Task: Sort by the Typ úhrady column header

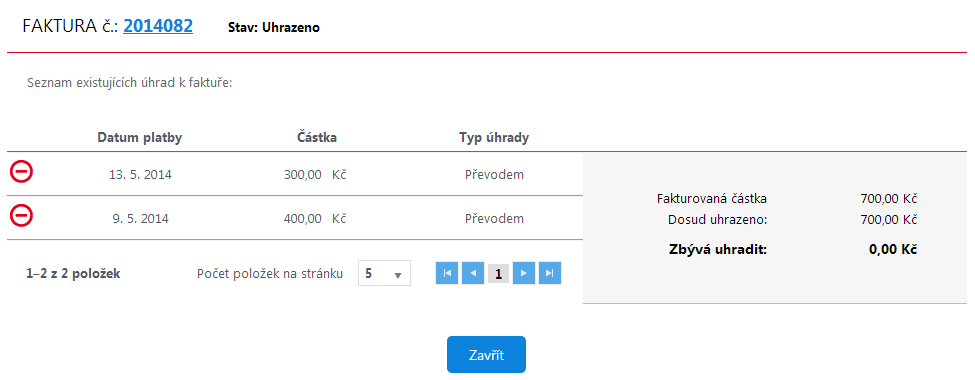Action: tap(494, 137)
